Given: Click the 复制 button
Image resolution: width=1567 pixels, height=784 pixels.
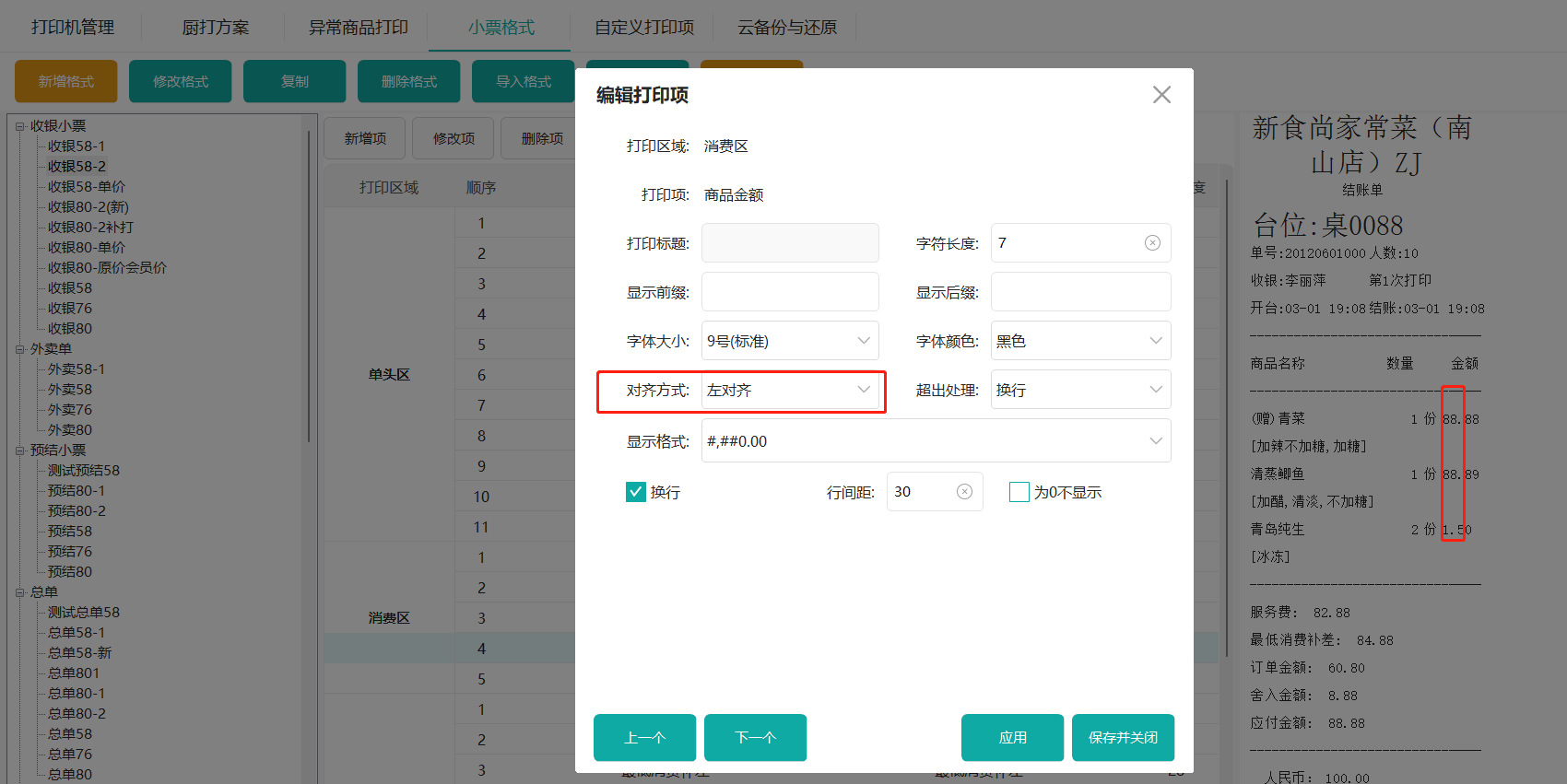Looking at the screenshot, I should click(x=295, y=81).
